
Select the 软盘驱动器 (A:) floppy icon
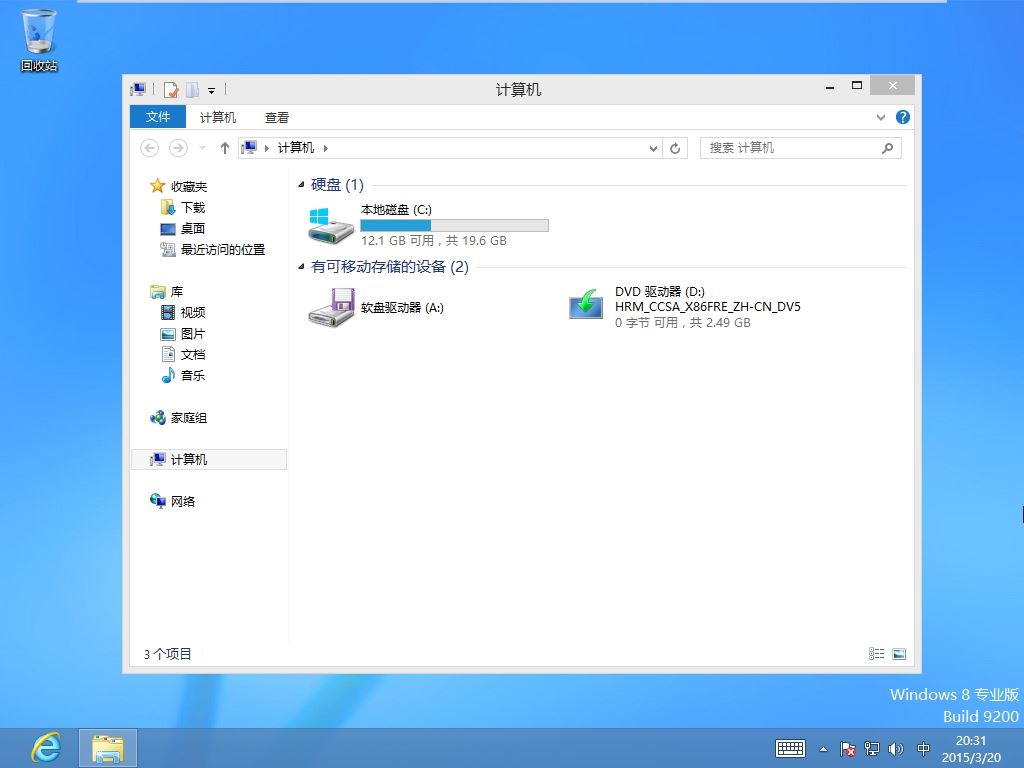[331, 308]
